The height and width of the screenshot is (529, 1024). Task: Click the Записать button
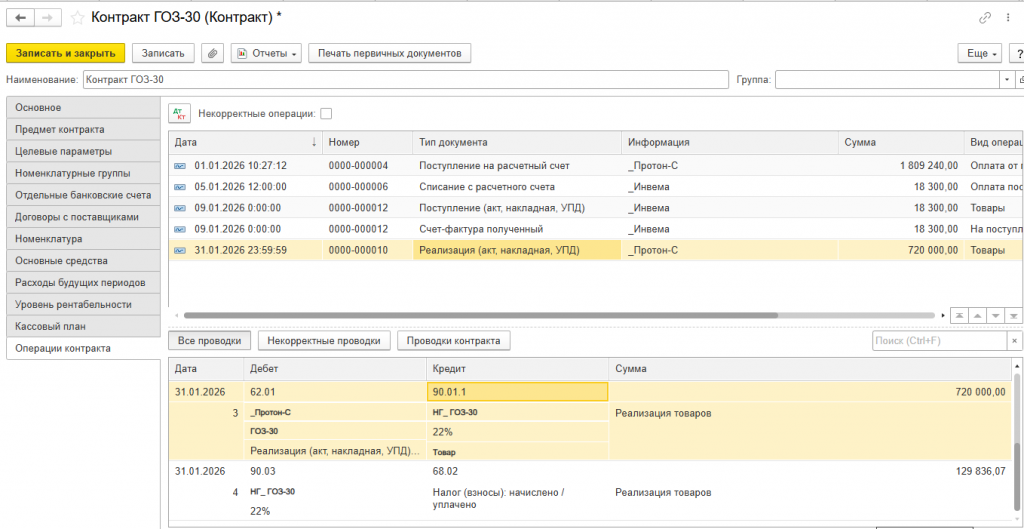pos(163,53)
